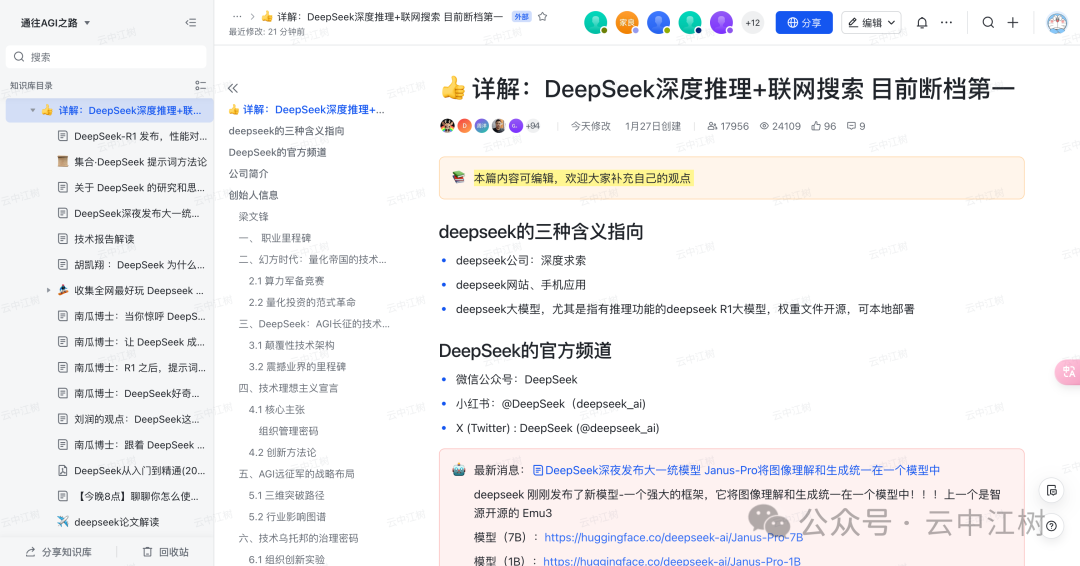The width and height of the screenshot is (1080, 566).
Task: Click the blue 分享 share button
Action: pos(804,23)
